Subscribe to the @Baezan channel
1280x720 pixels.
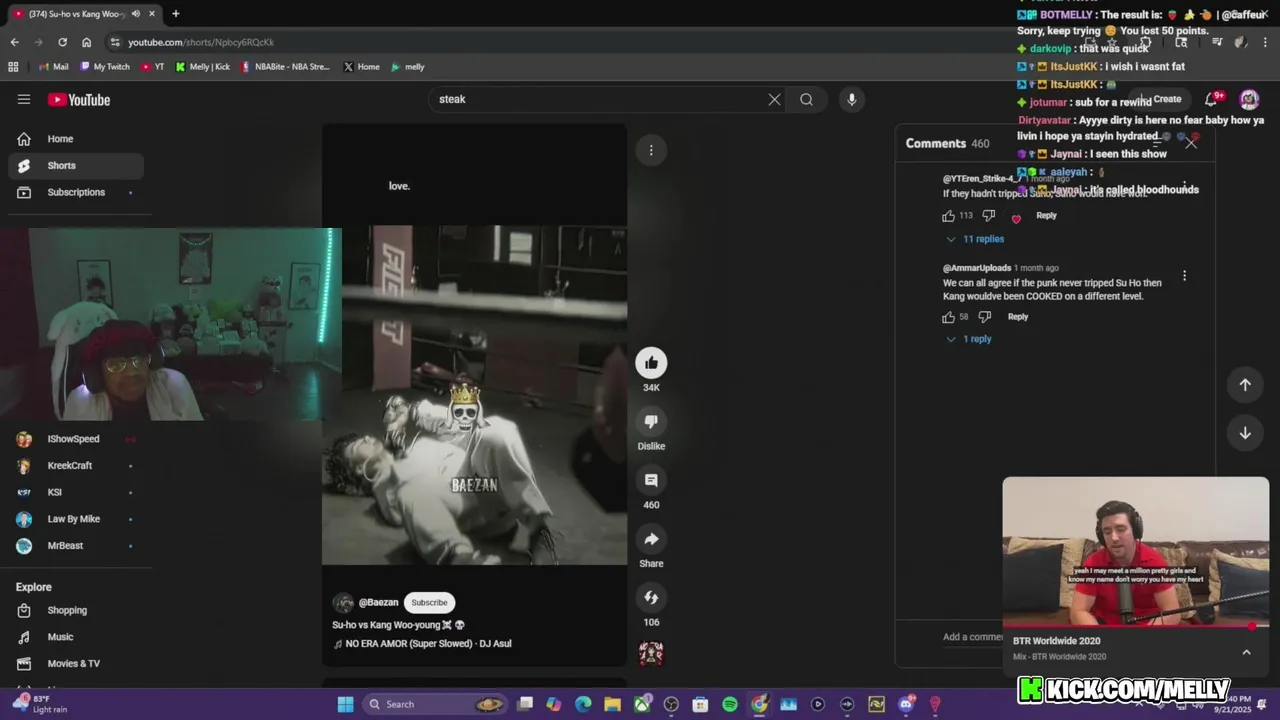pos(429,602)
